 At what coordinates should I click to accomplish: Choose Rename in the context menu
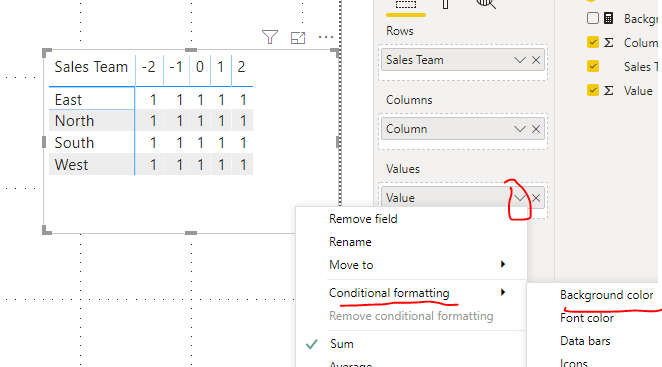[x=350, y=242]
